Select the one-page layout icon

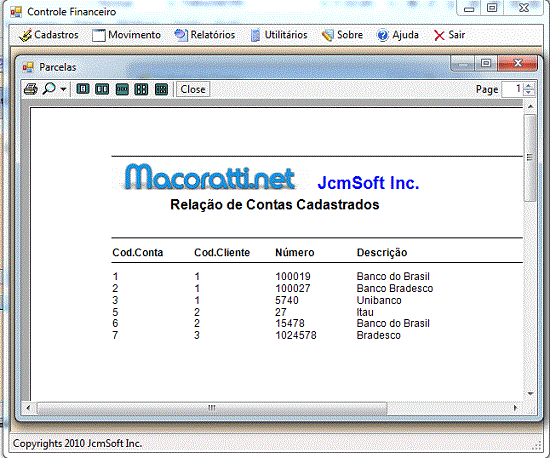pos(83,89)
